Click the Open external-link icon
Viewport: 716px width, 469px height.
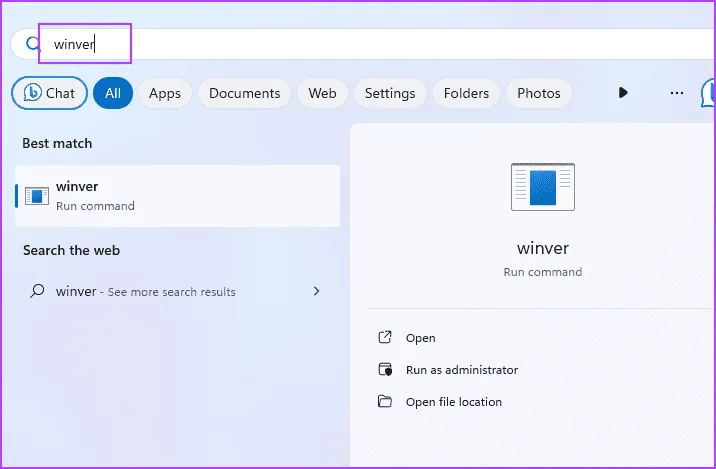click(x=385, y=337)
